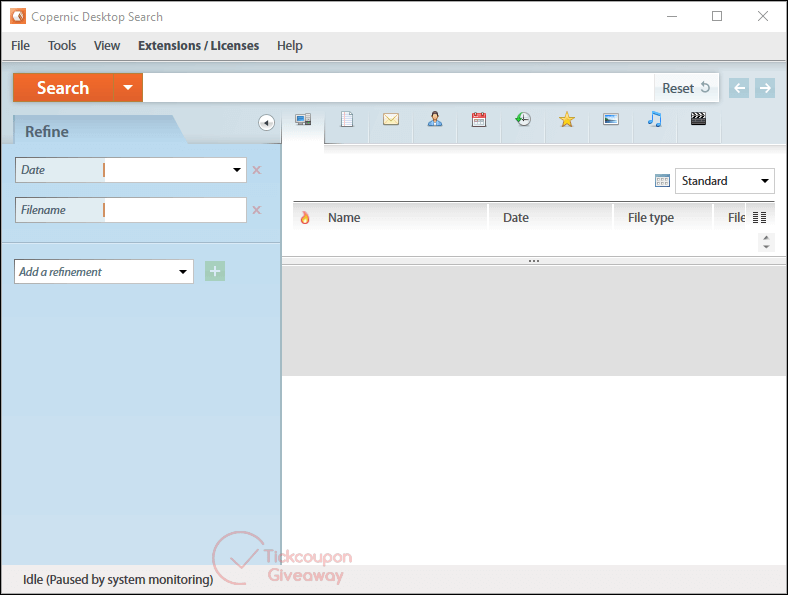
Task: Click the results list scroll down arrow
Action: tap(766, 247)
